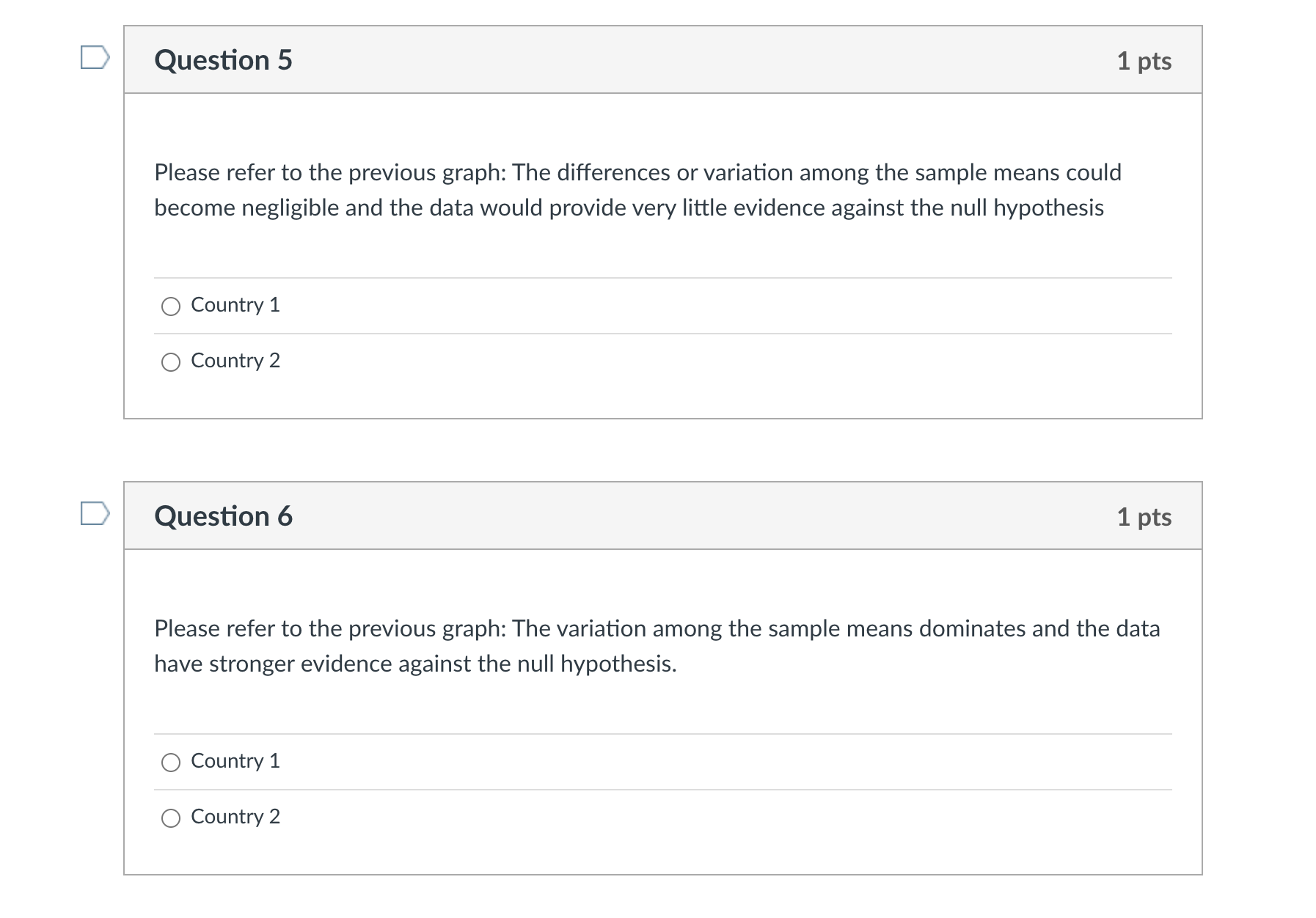Click the 1 pts label on Question 5

[x=1146, y=61]
